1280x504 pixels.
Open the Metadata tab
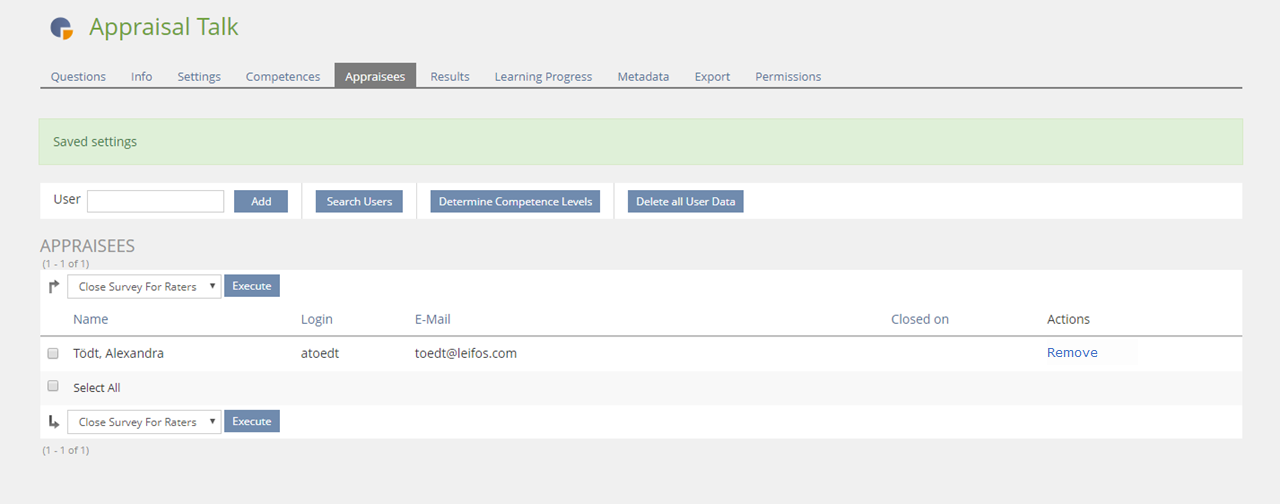coord(643,76)
